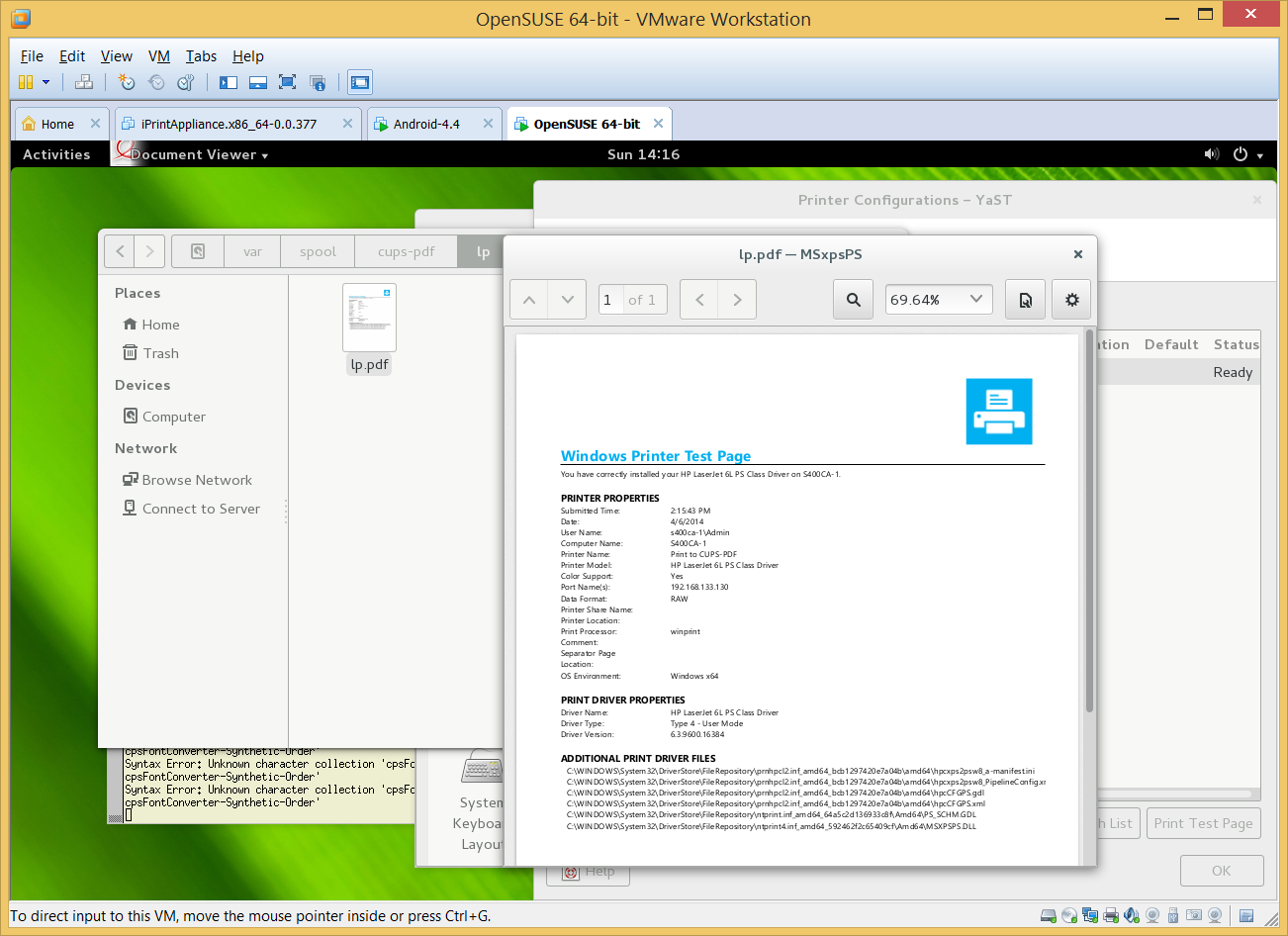Toggle the side pane in the PDF viewer
Image resolution: width=1288 pixels, height=936 pixels.
click(1025, 299)
